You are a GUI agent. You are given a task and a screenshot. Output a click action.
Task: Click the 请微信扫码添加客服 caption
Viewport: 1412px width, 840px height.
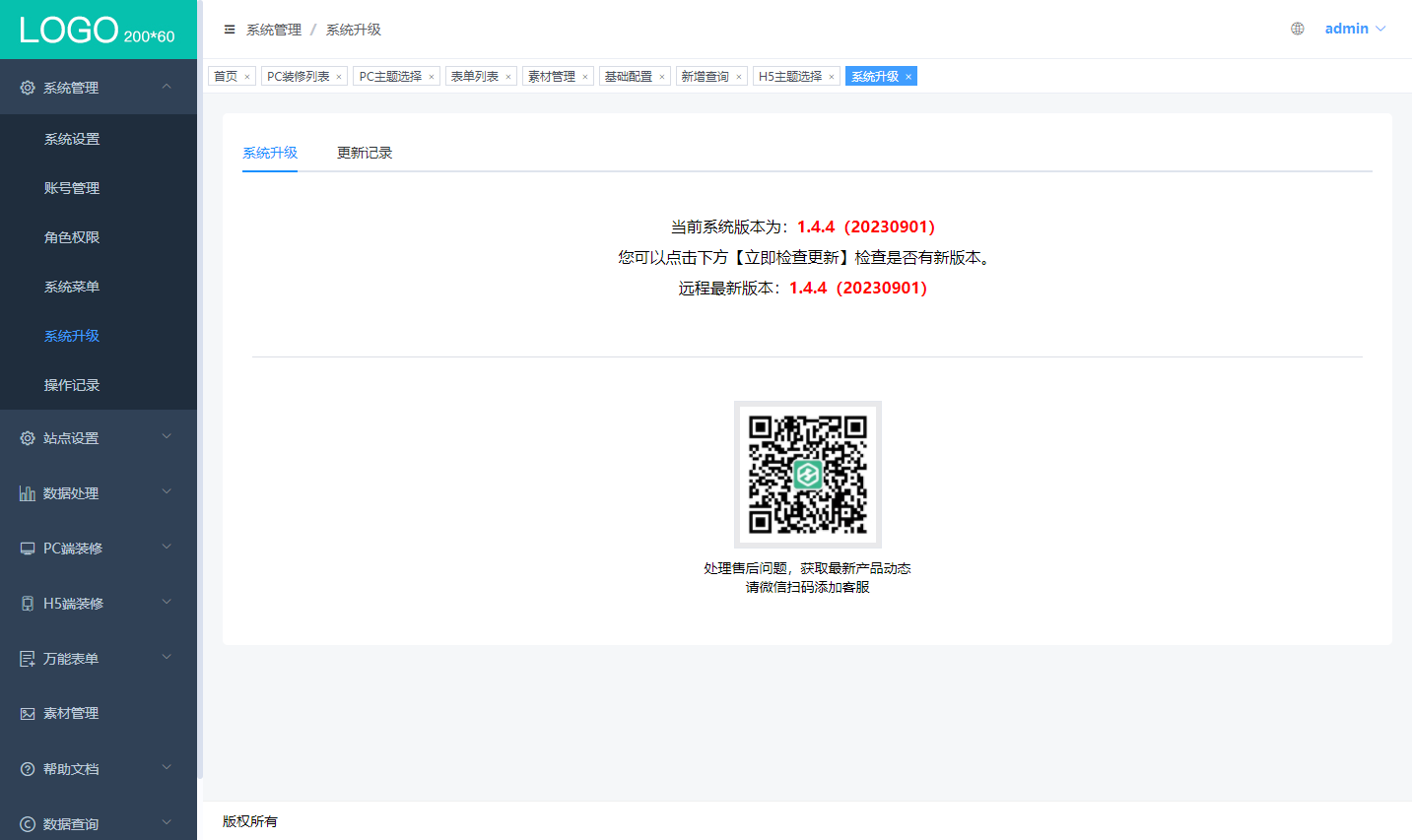pyautogui.click(x=808, y=587)
